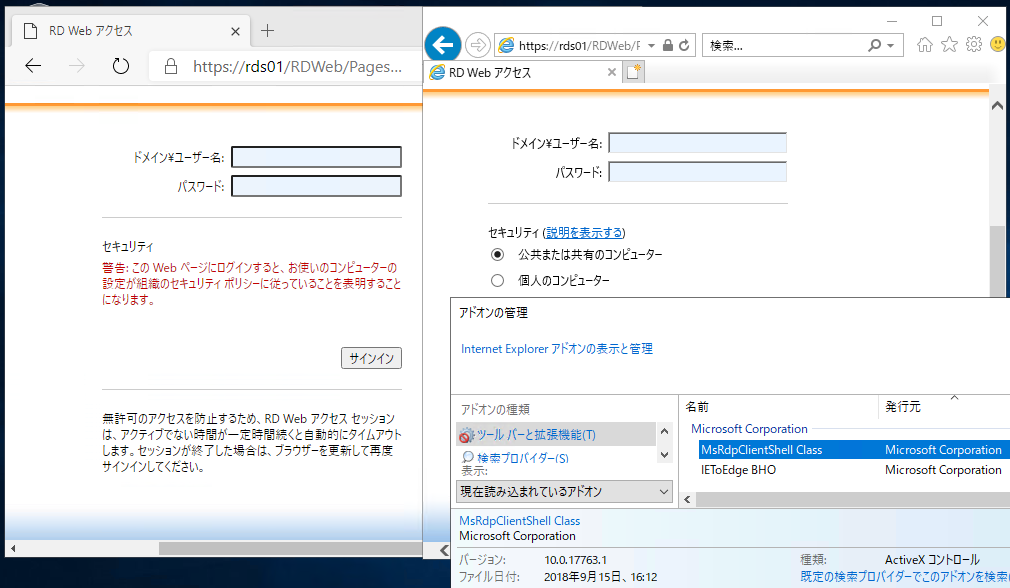This screenshot has width=1010, height=588.
Task: Click the ActiveX コントロール type value
Action: (932, 560)
